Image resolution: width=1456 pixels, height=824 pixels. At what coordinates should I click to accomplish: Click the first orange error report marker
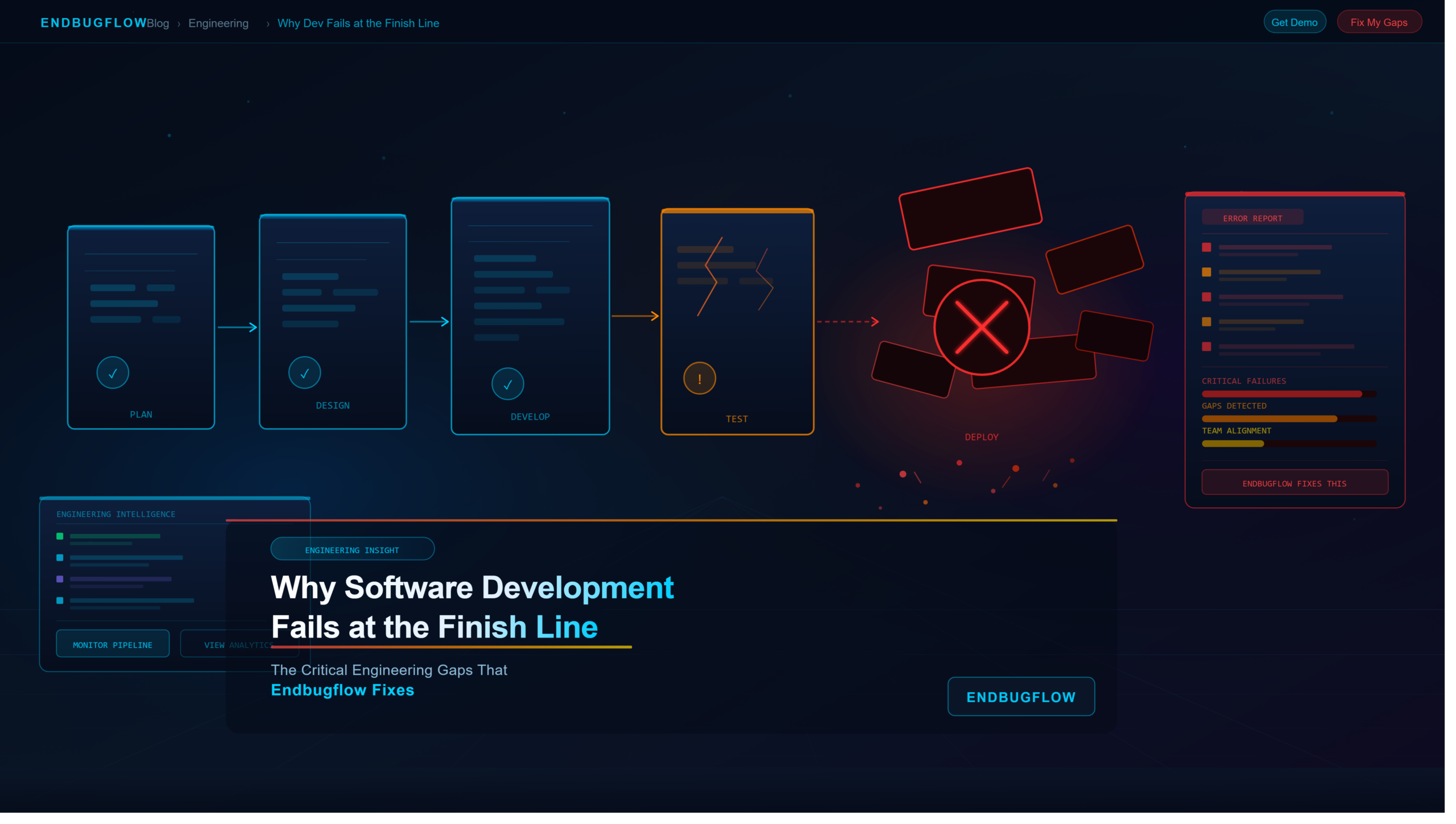tap(1206, 272)
